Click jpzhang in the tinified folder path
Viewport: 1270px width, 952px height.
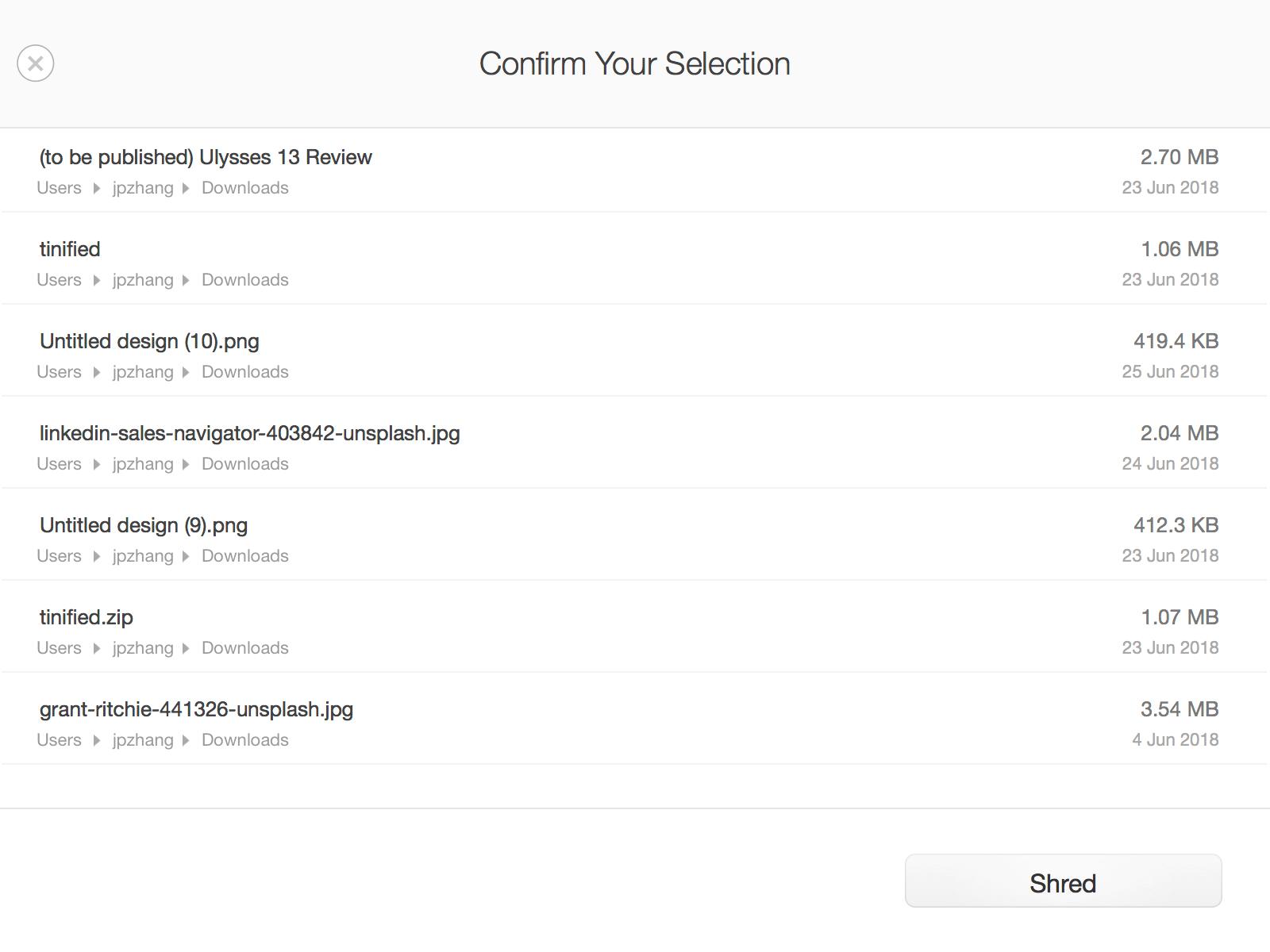[143, 281]
